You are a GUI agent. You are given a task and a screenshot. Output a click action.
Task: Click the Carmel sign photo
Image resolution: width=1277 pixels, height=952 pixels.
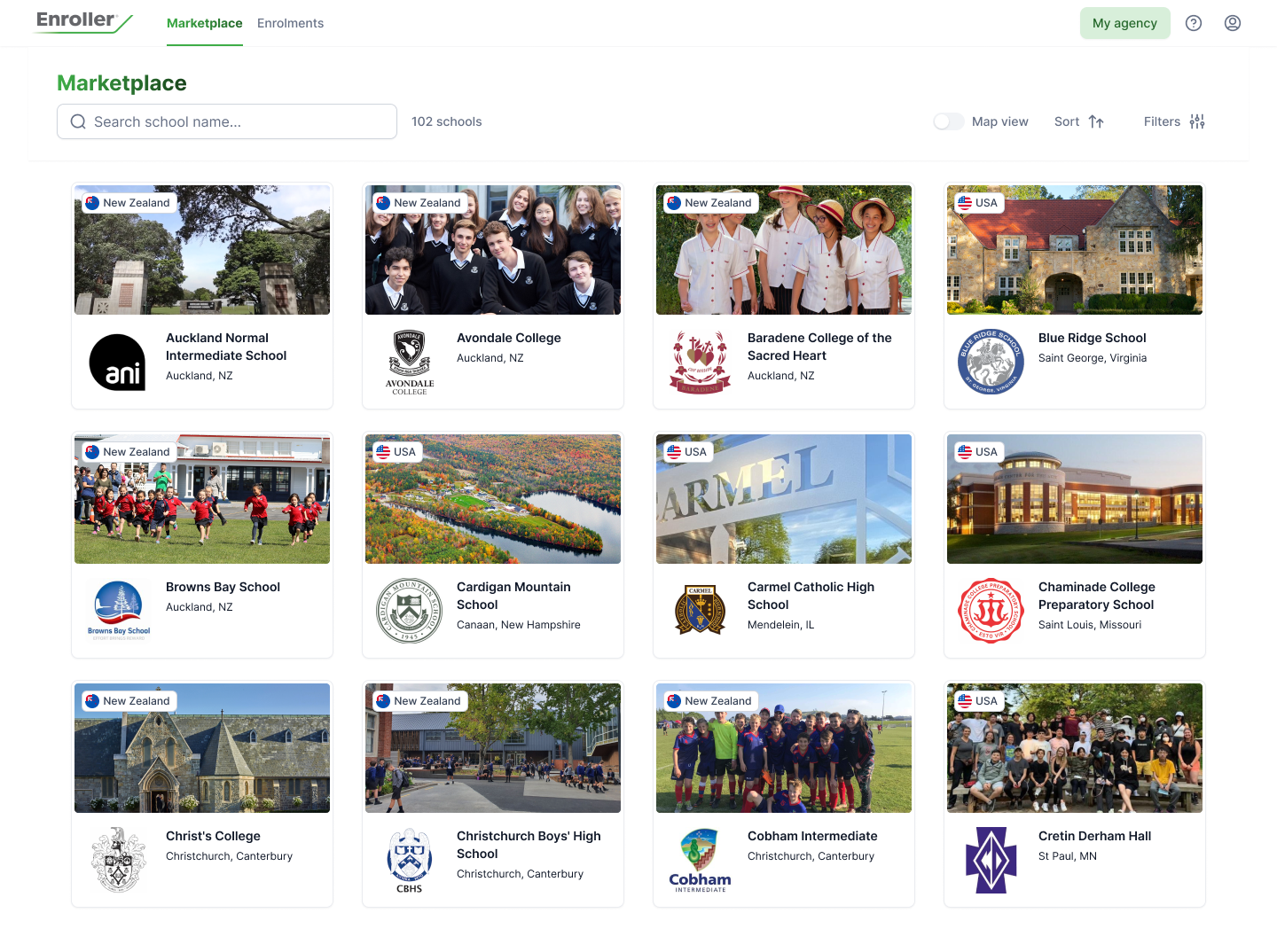[784, 499]
